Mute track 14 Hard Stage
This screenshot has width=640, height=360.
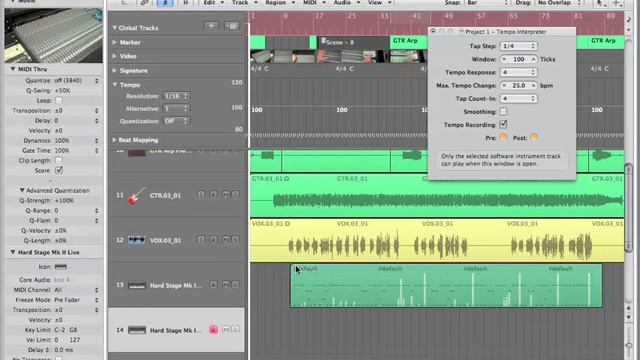click(226, 329)
